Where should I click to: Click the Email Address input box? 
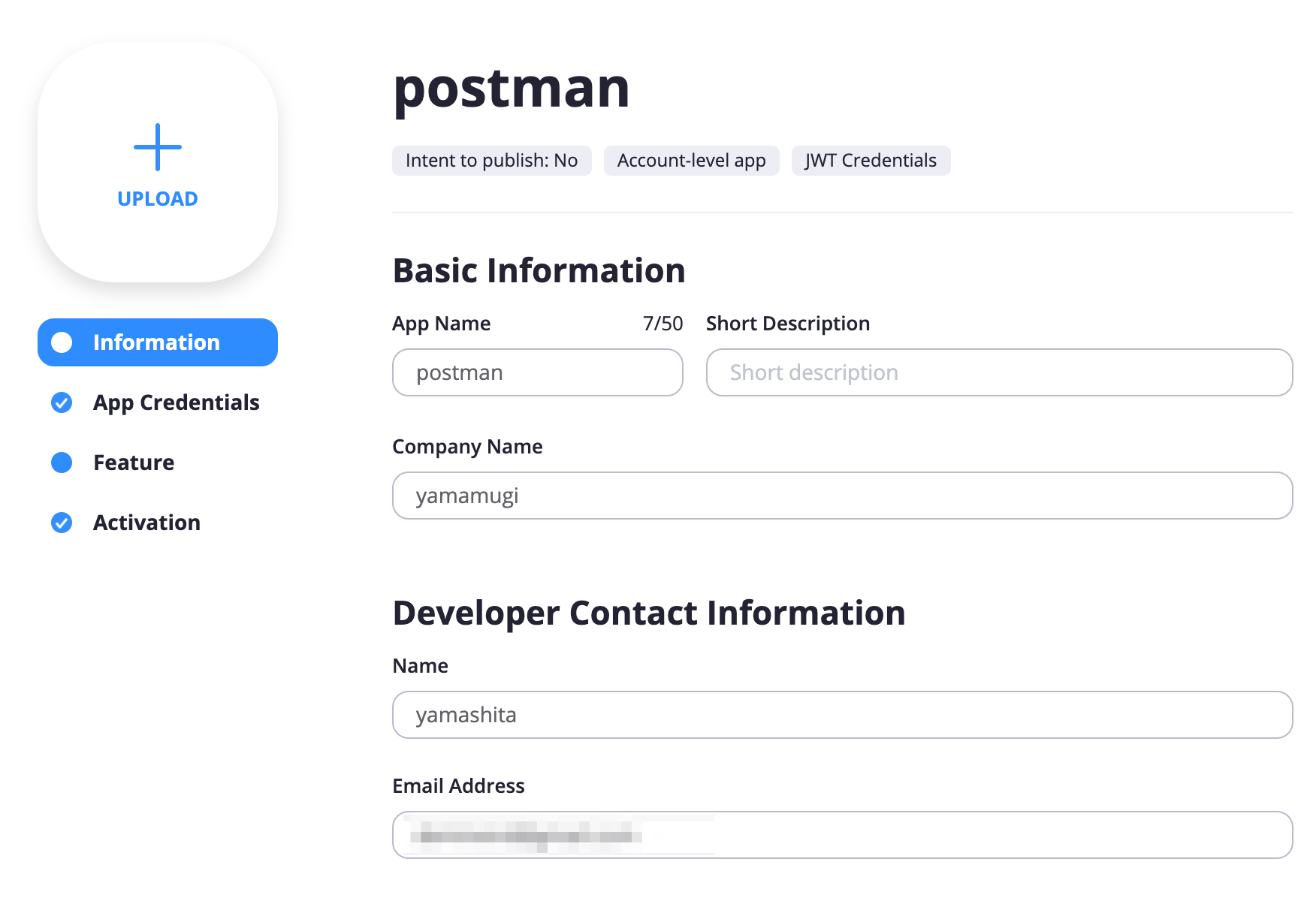(x=843, y=835)
